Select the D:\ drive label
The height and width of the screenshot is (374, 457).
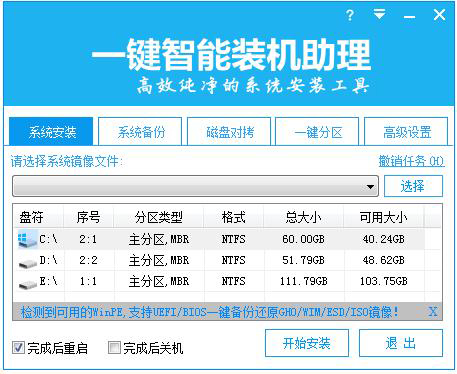[48, 260]
